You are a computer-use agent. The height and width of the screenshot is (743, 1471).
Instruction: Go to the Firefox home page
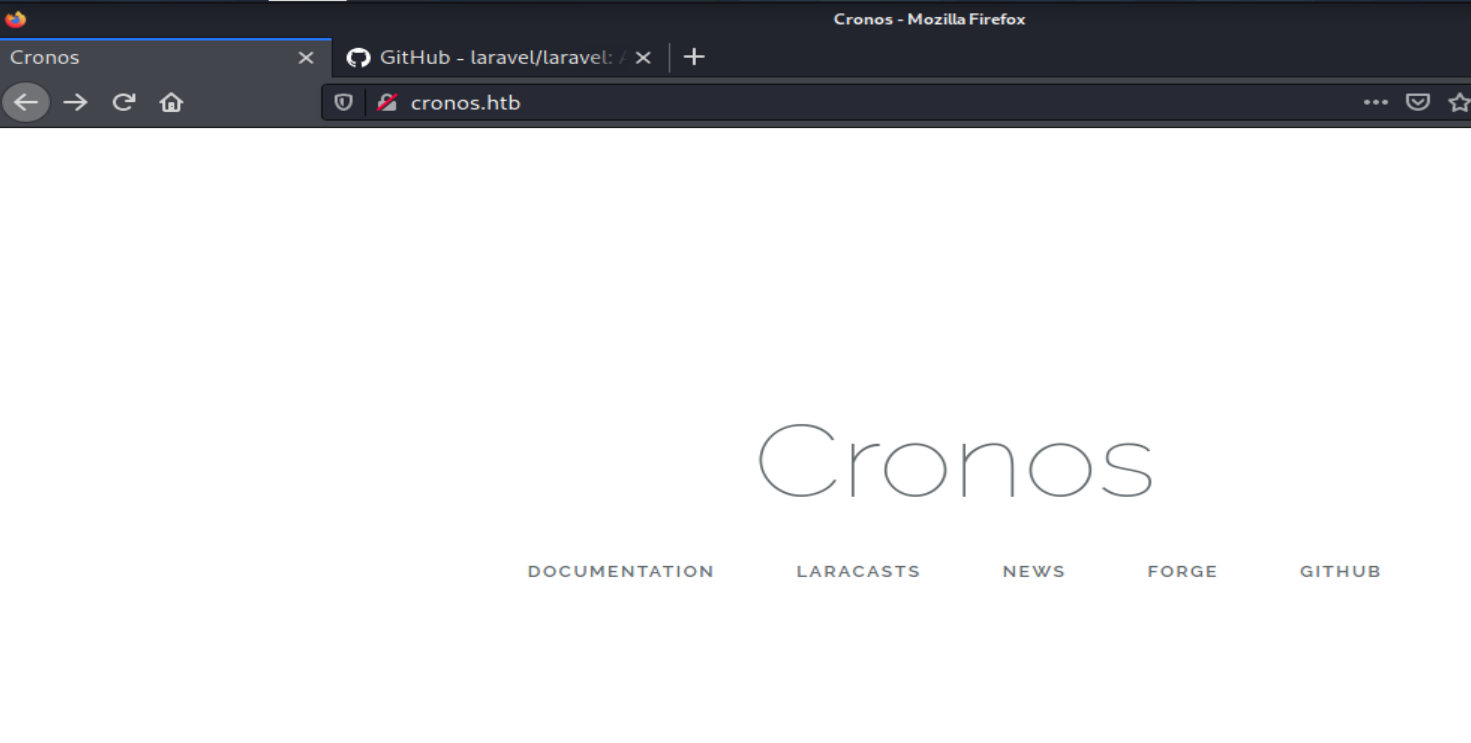coord(172,102)
